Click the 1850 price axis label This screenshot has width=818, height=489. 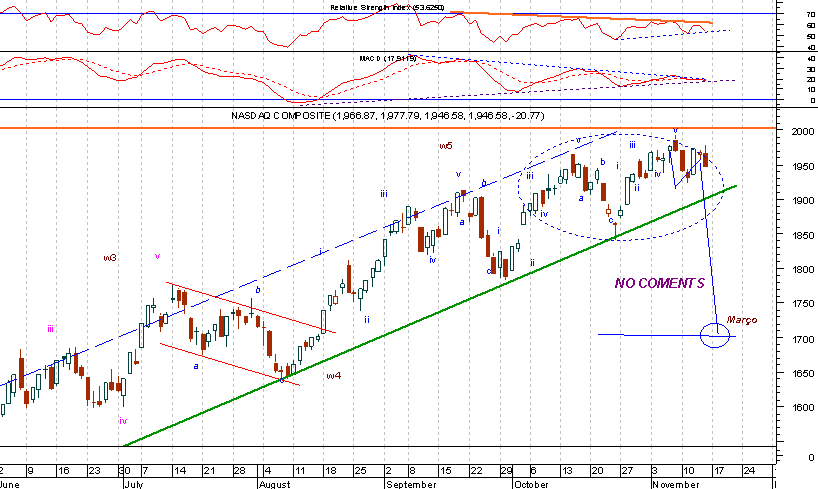[802, 235]
